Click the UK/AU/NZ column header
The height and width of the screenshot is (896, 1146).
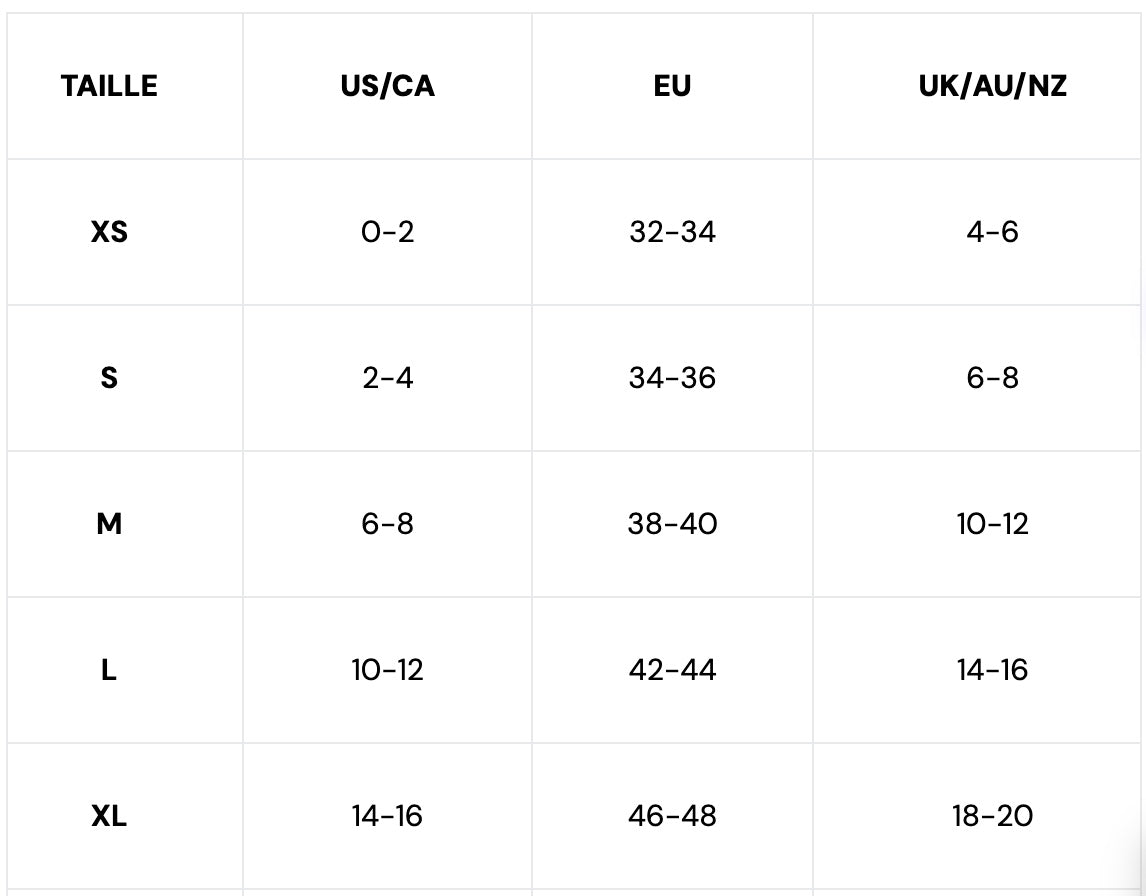pos(992,86)
